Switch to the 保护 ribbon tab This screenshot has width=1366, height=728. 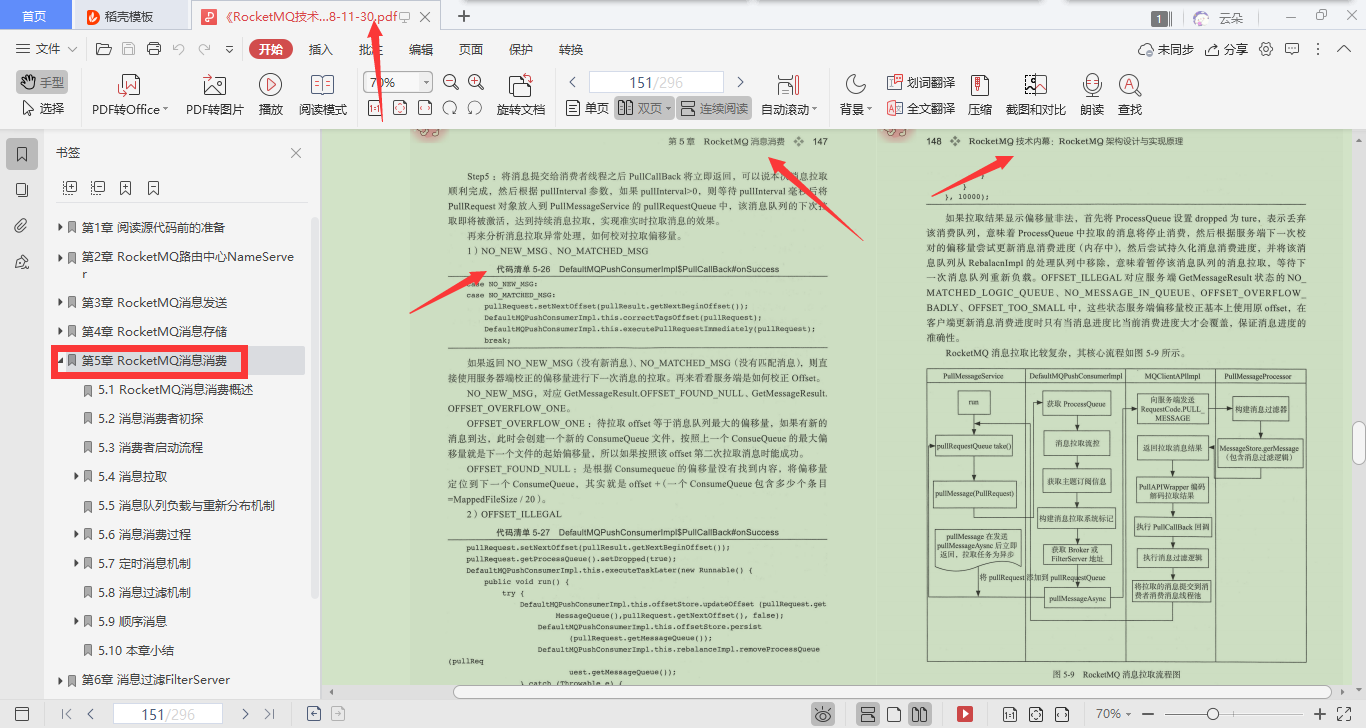click(521, 49)
